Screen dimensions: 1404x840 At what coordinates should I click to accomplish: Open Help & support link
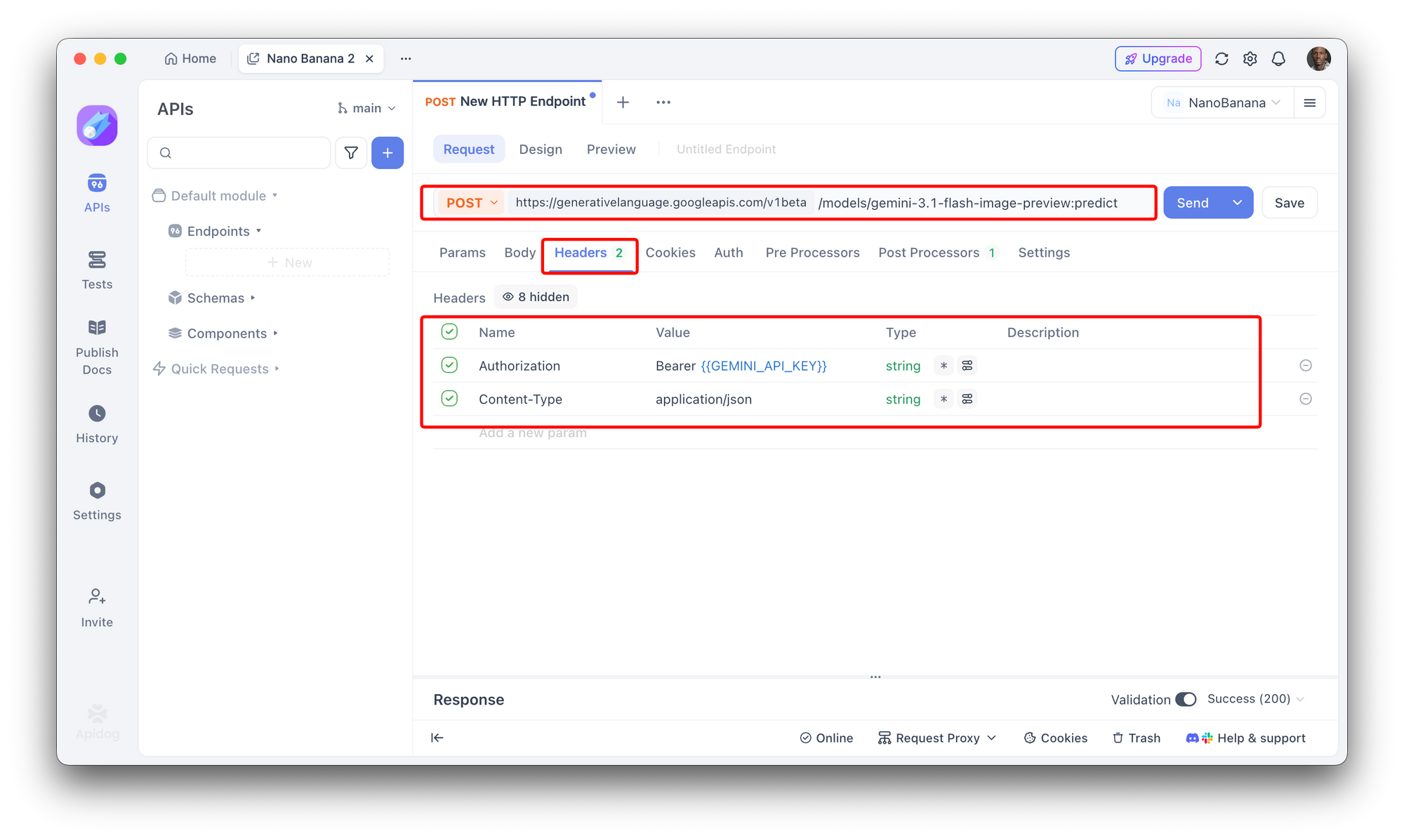(x=1246, y=738)
